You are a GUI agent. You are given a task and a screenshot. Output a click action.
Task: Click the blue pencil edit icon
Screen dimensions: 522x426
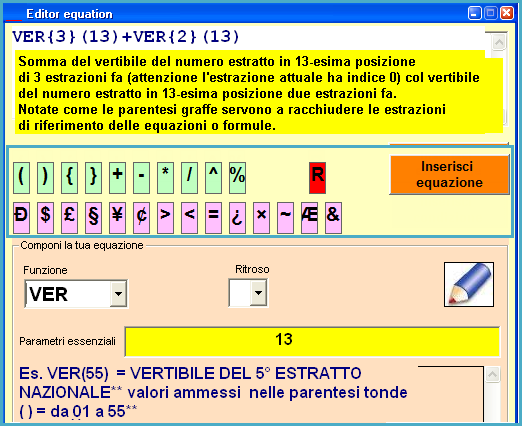(469, 284)
